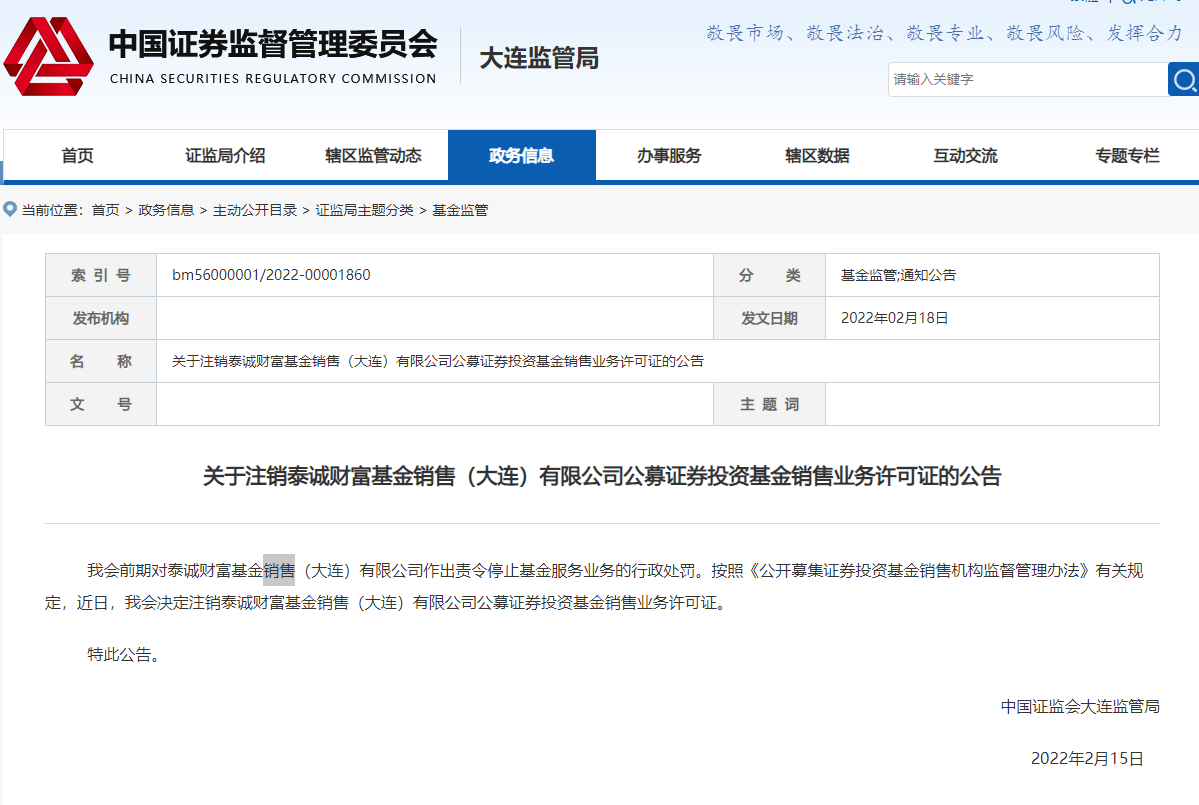Viewport: 1199px width, 805px height.
Task: Open the 专题专栏 navigation tab
Action: pyautogui.click(x=1127, y=156)
